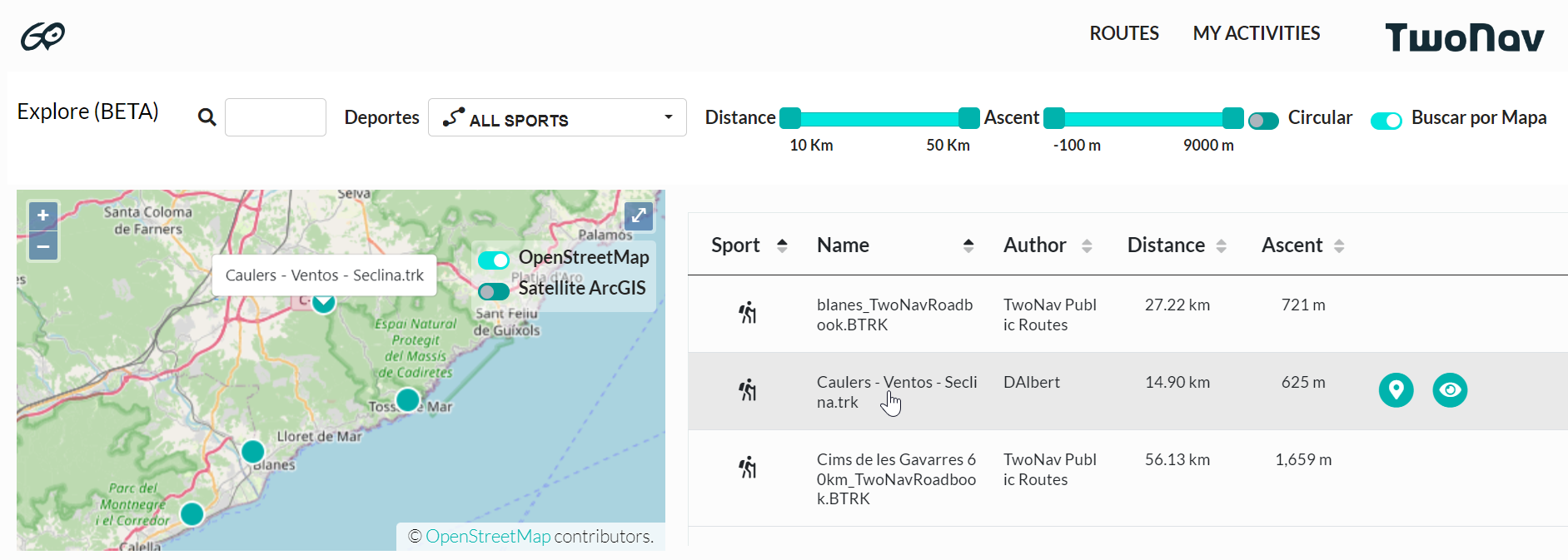Enable the Circular toggle
Viewport: 1568px width, 560px height.
coord(1263,121)
